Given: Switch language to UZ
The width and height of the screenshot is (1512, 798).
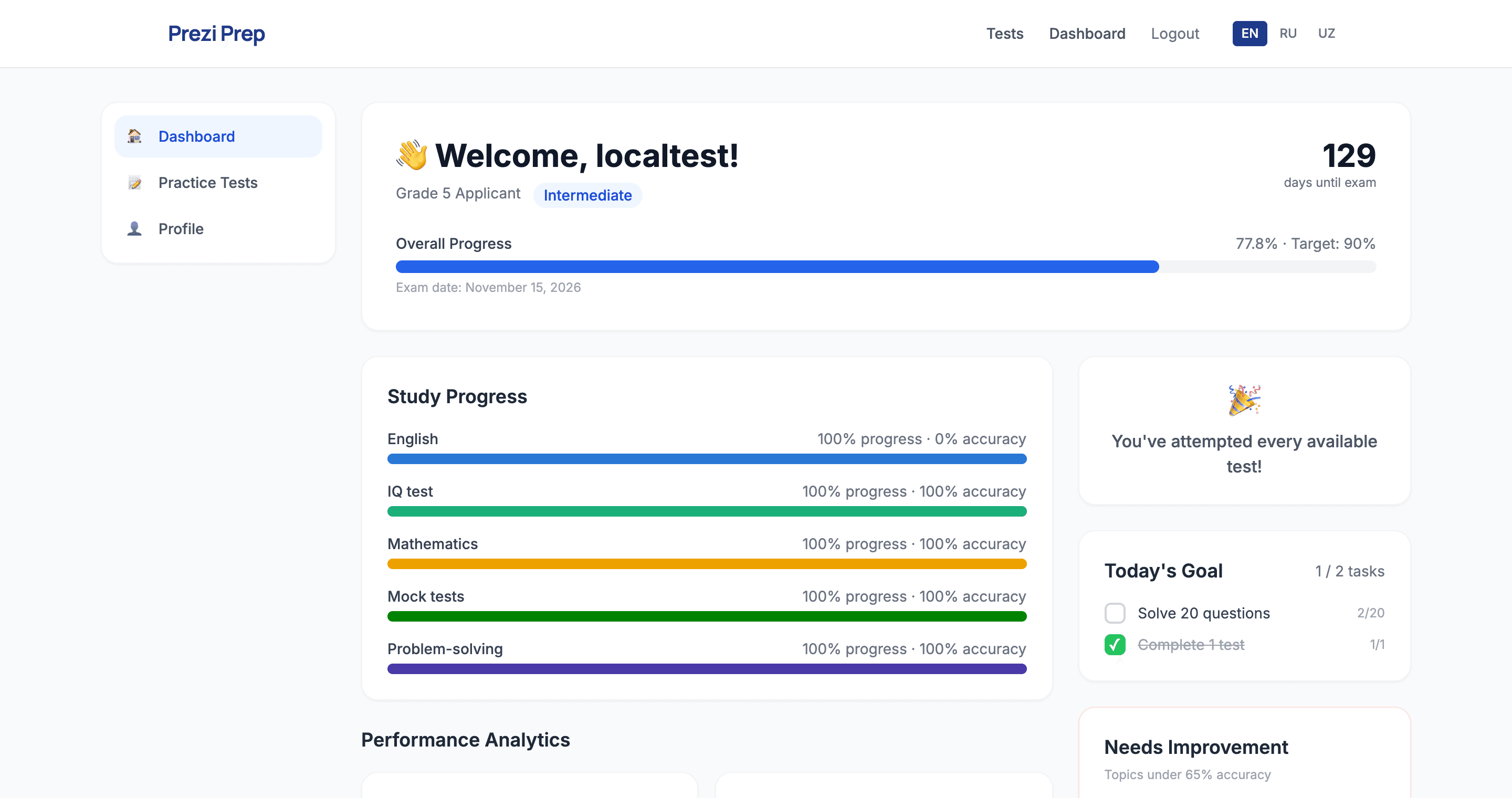Looking at the screenshot, I should [x=1327, y=34].
